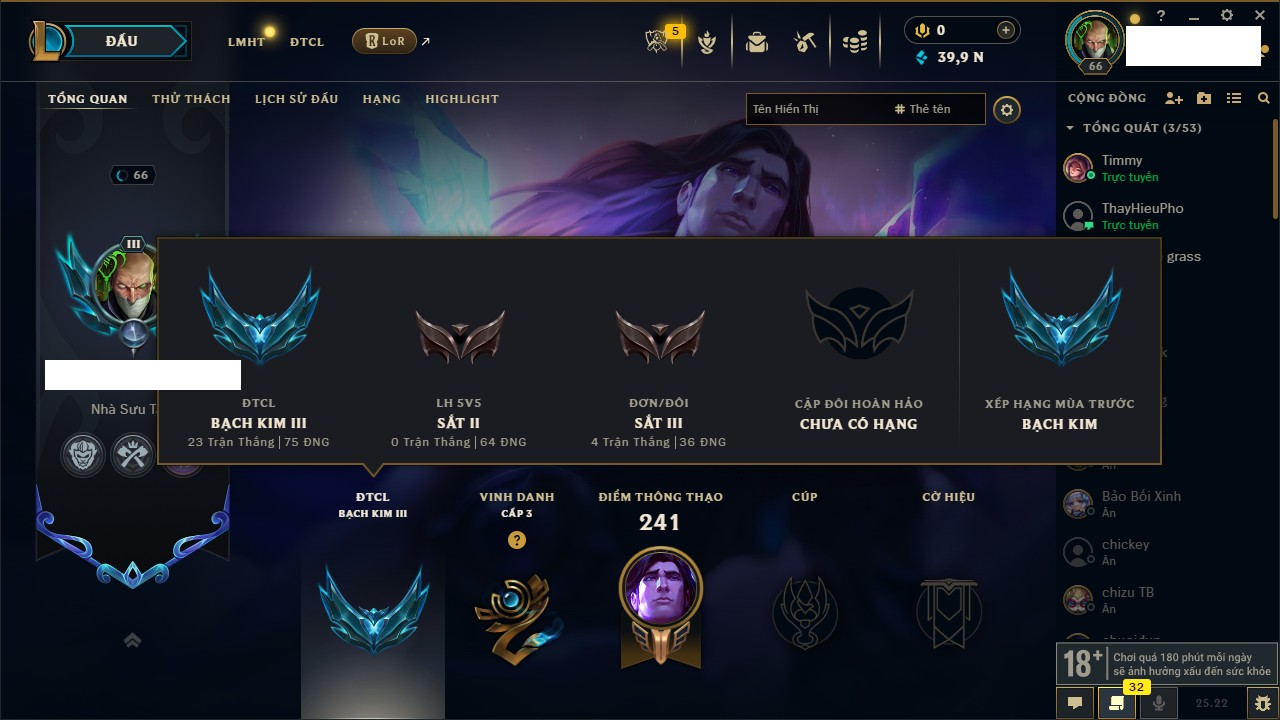Toggle the chat window button
The width and height of the screenshot is (1280, 720).
tap(1075, 703)
